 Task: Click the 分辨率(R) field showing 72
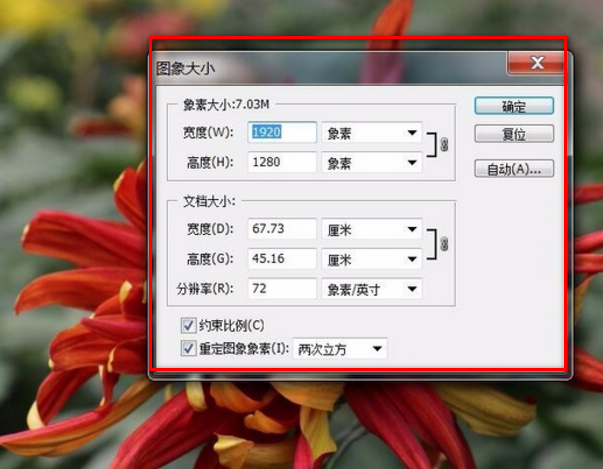pos(282,288)
